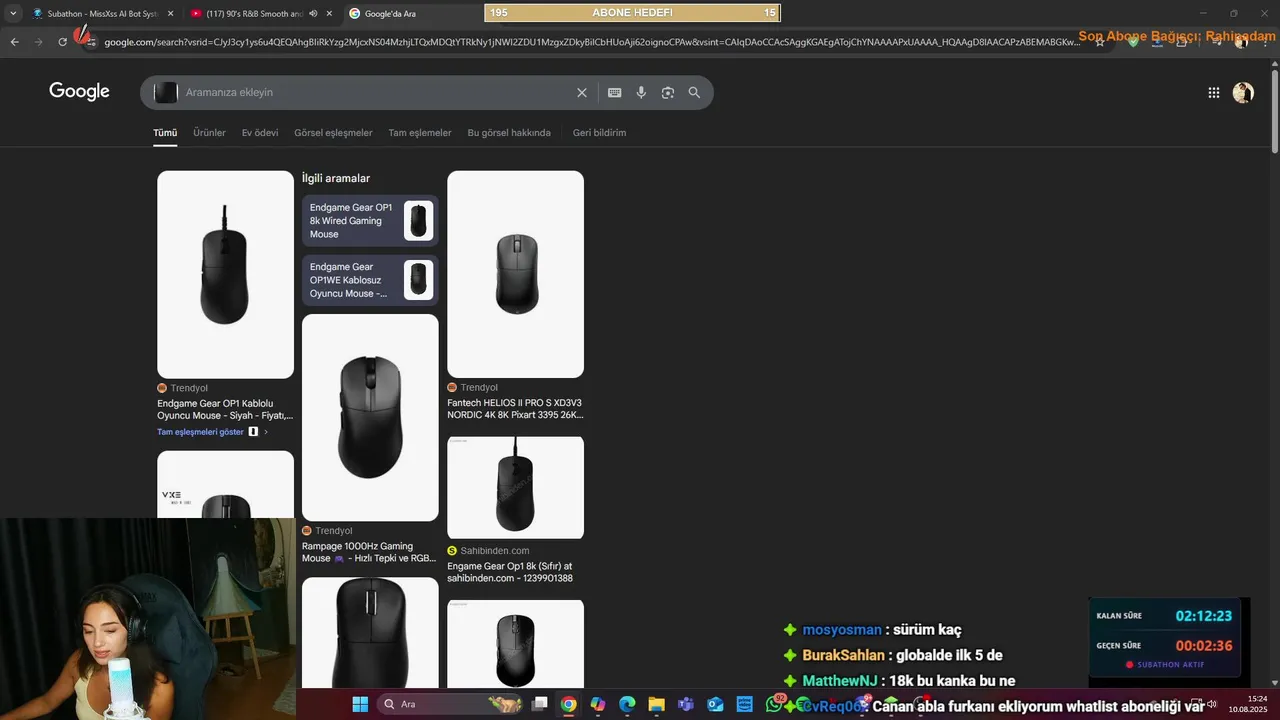1280x720 pixels.
Task: Open Google Lens camera search icon
Action: pos(668,93)
